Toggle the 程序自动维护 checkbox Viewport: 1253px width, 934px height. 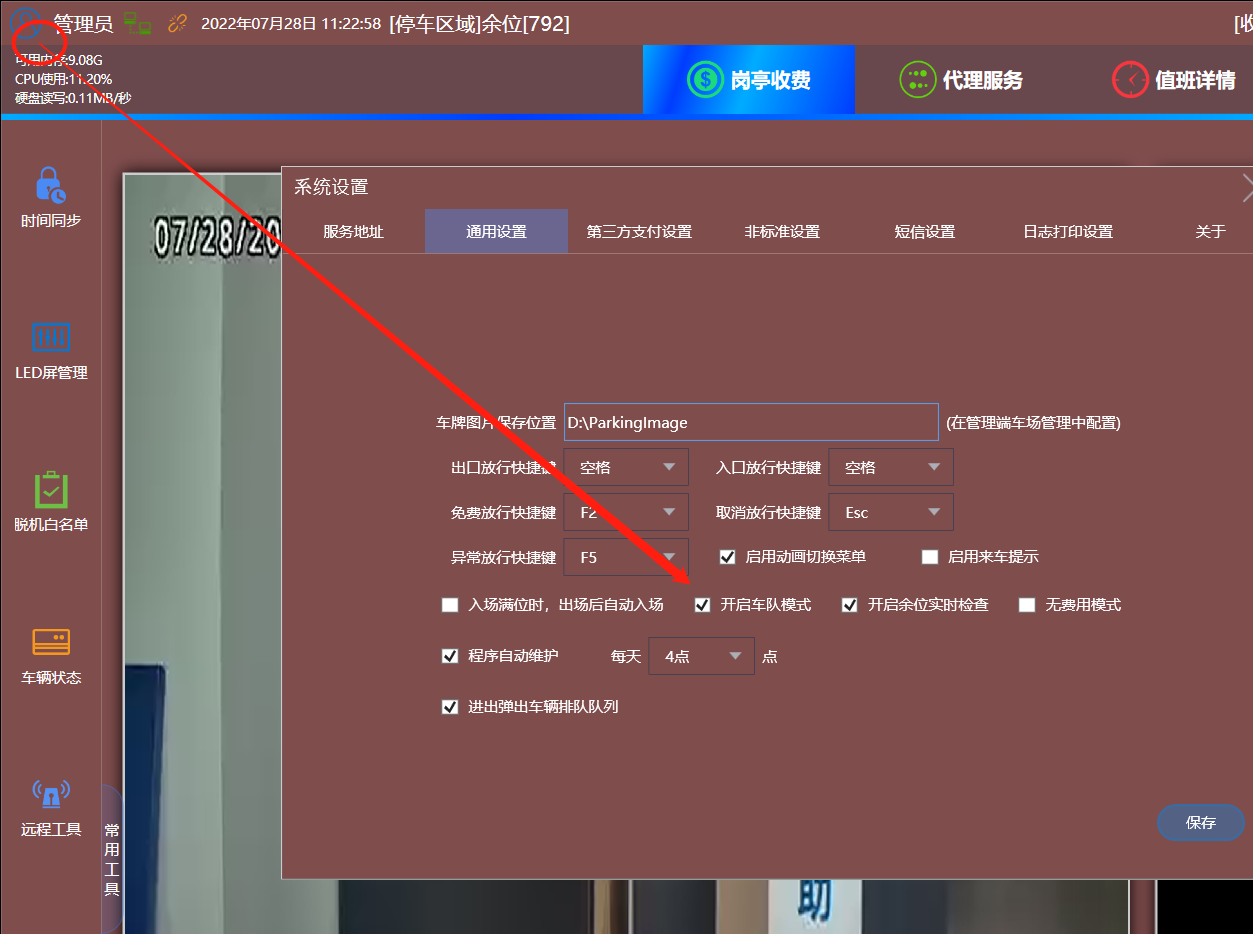pos(450,656)
